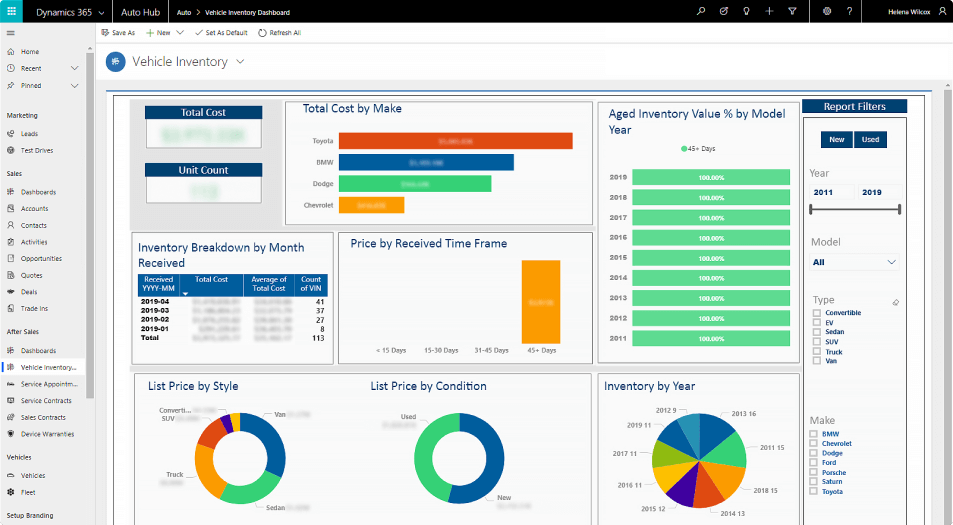Filter report by New vehicles

[x=836, y=139]
